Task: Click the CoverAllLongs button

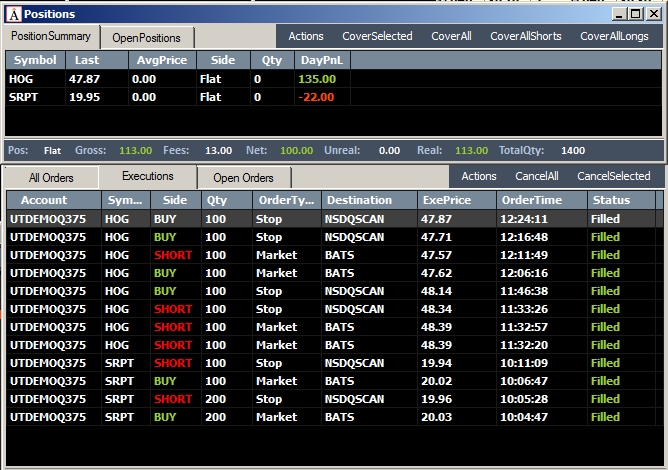Action: 614,36
